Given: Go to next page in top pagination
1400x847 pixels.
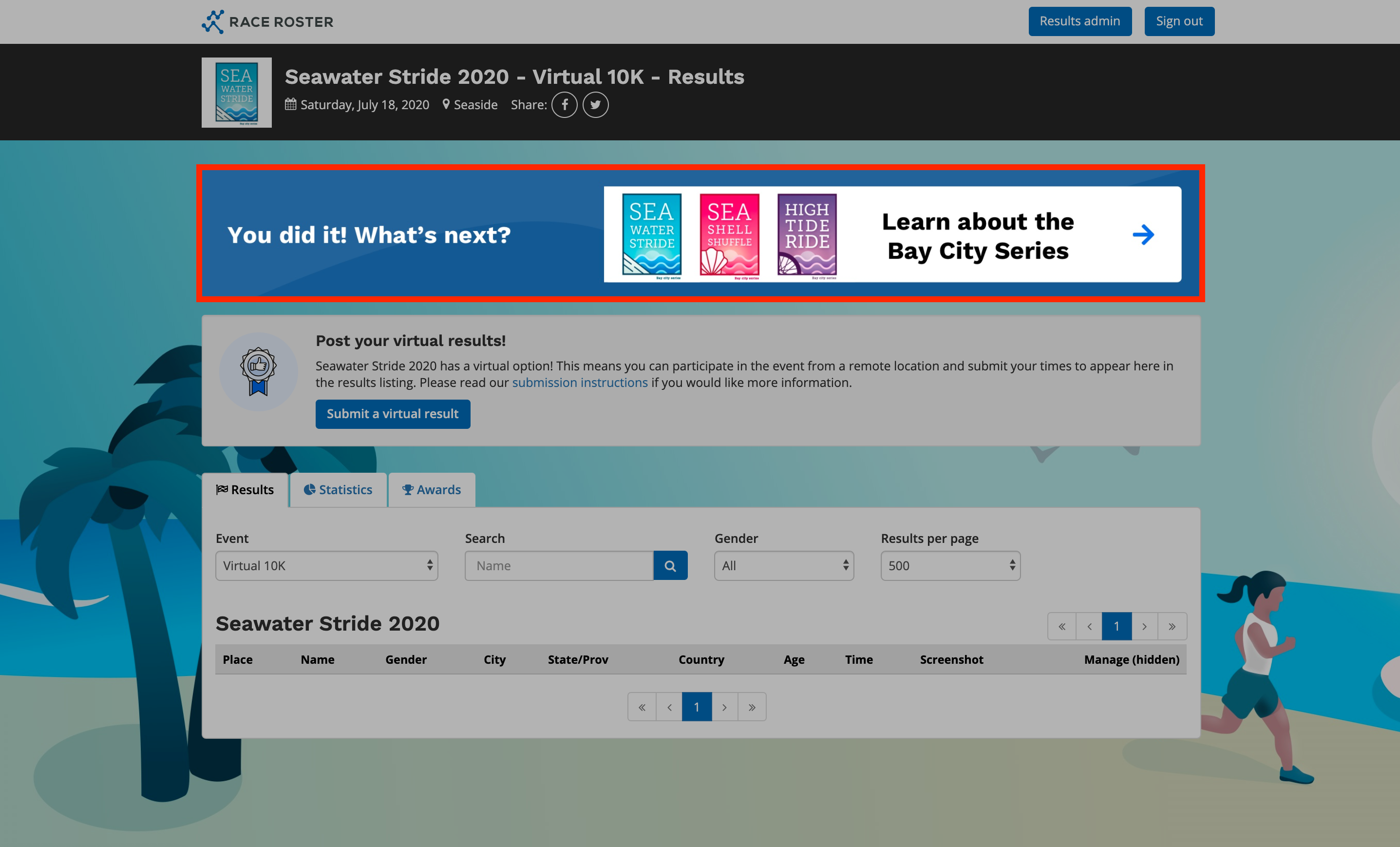Looking at the screenshot, I should click(x=1144, y=626).
